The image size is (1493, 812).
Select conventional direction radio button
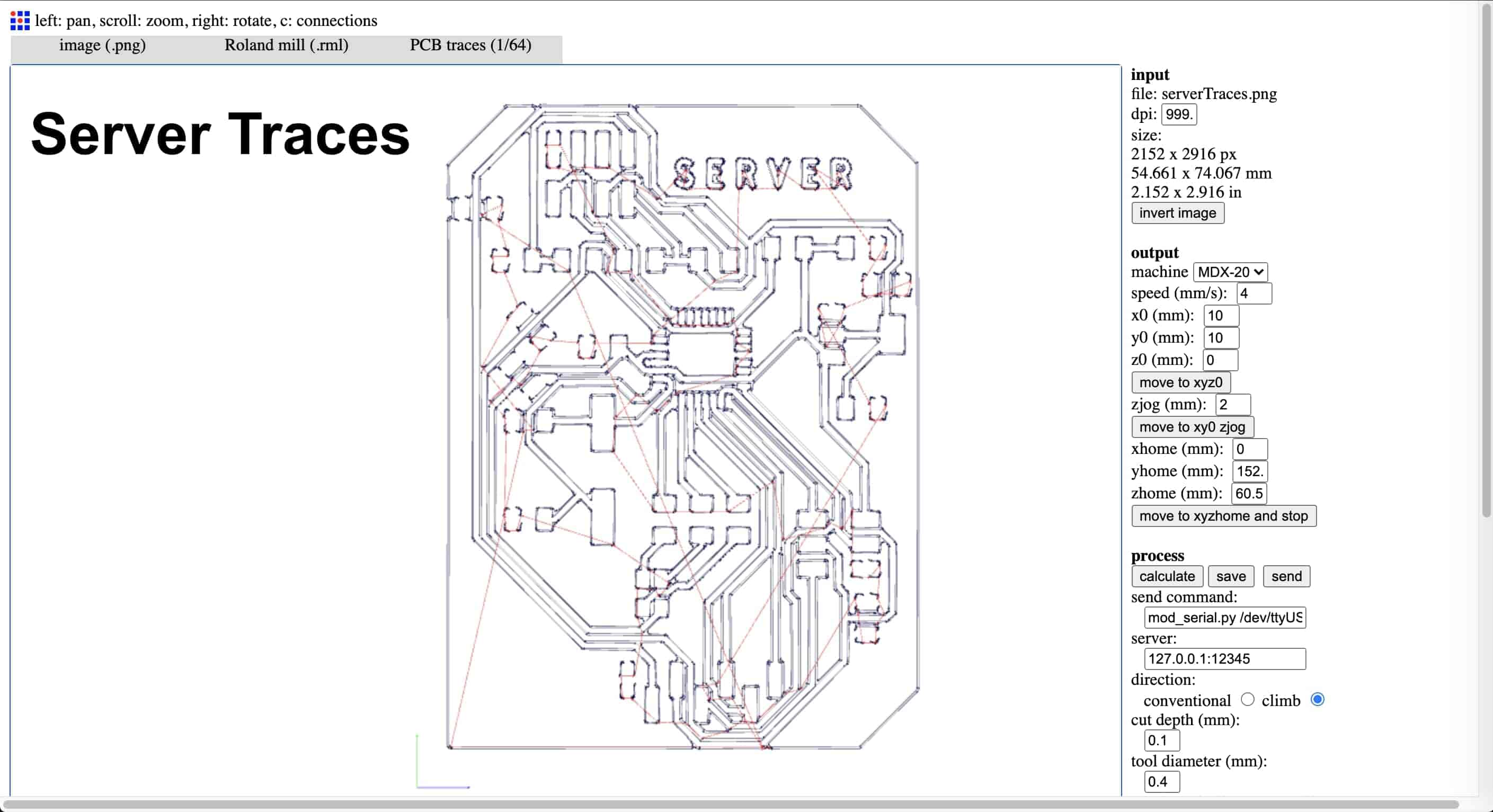pos(1247,700)
